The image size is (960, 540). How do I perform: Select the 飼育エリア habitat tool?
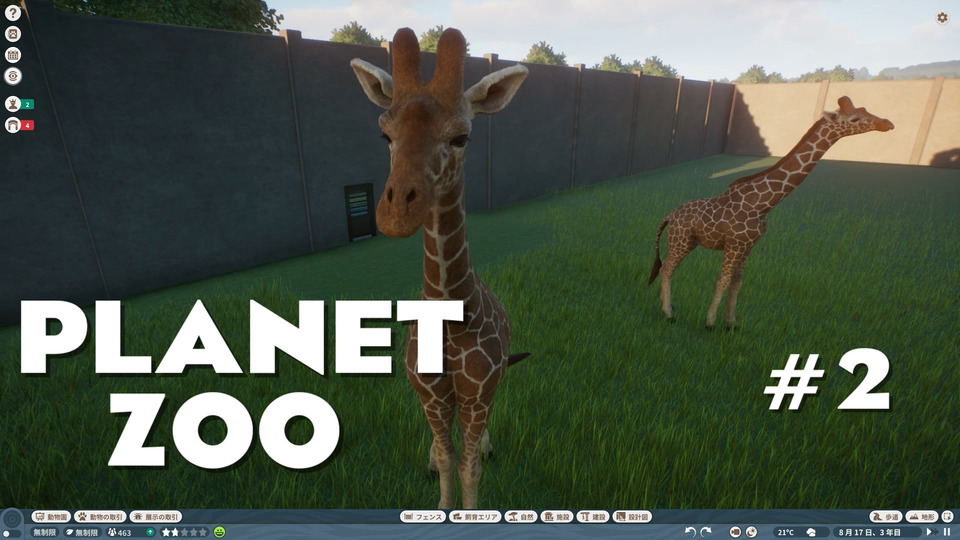475,517
